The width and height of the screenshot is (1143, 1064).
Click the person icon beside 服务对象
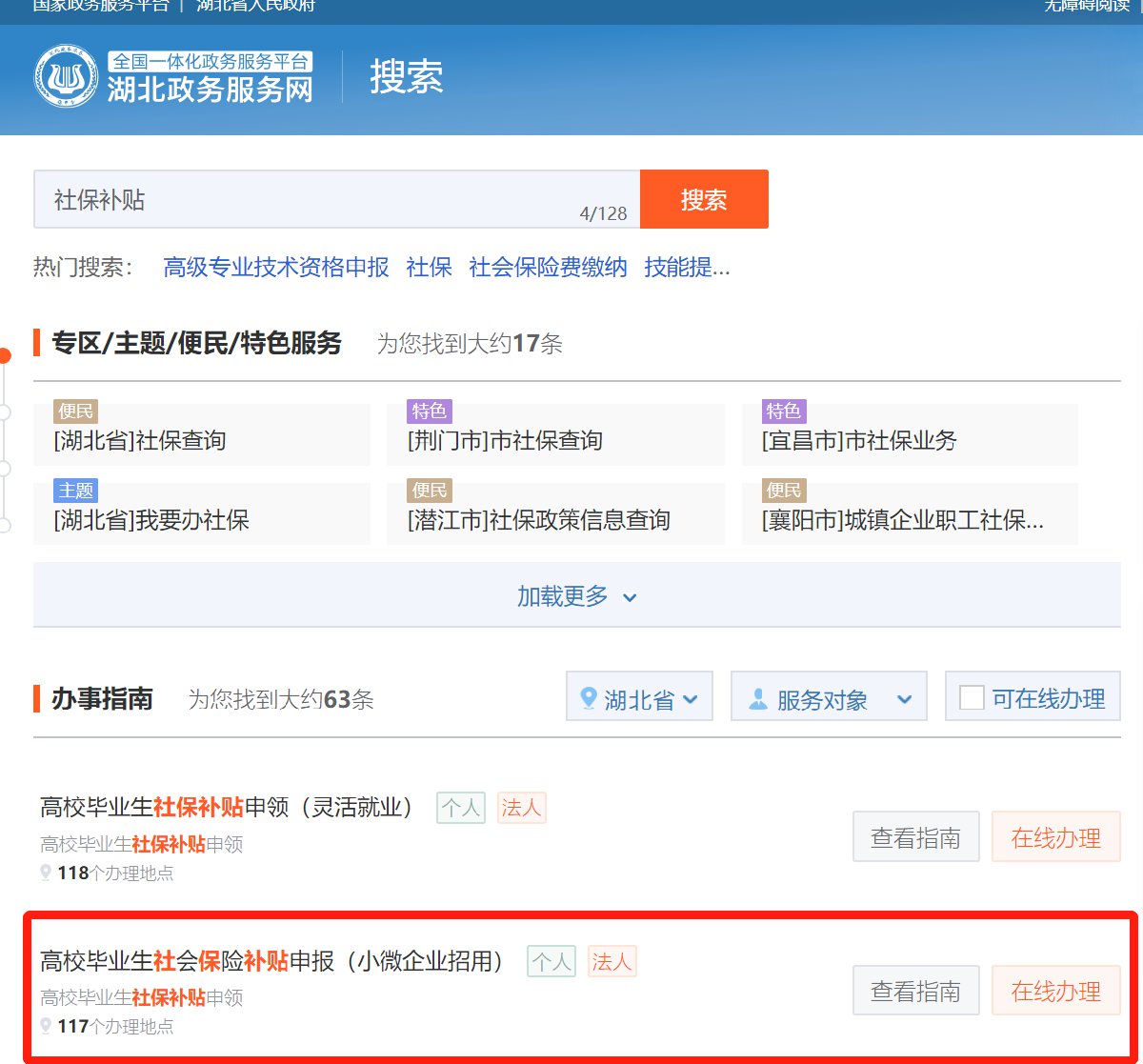(x=758, y=699)
